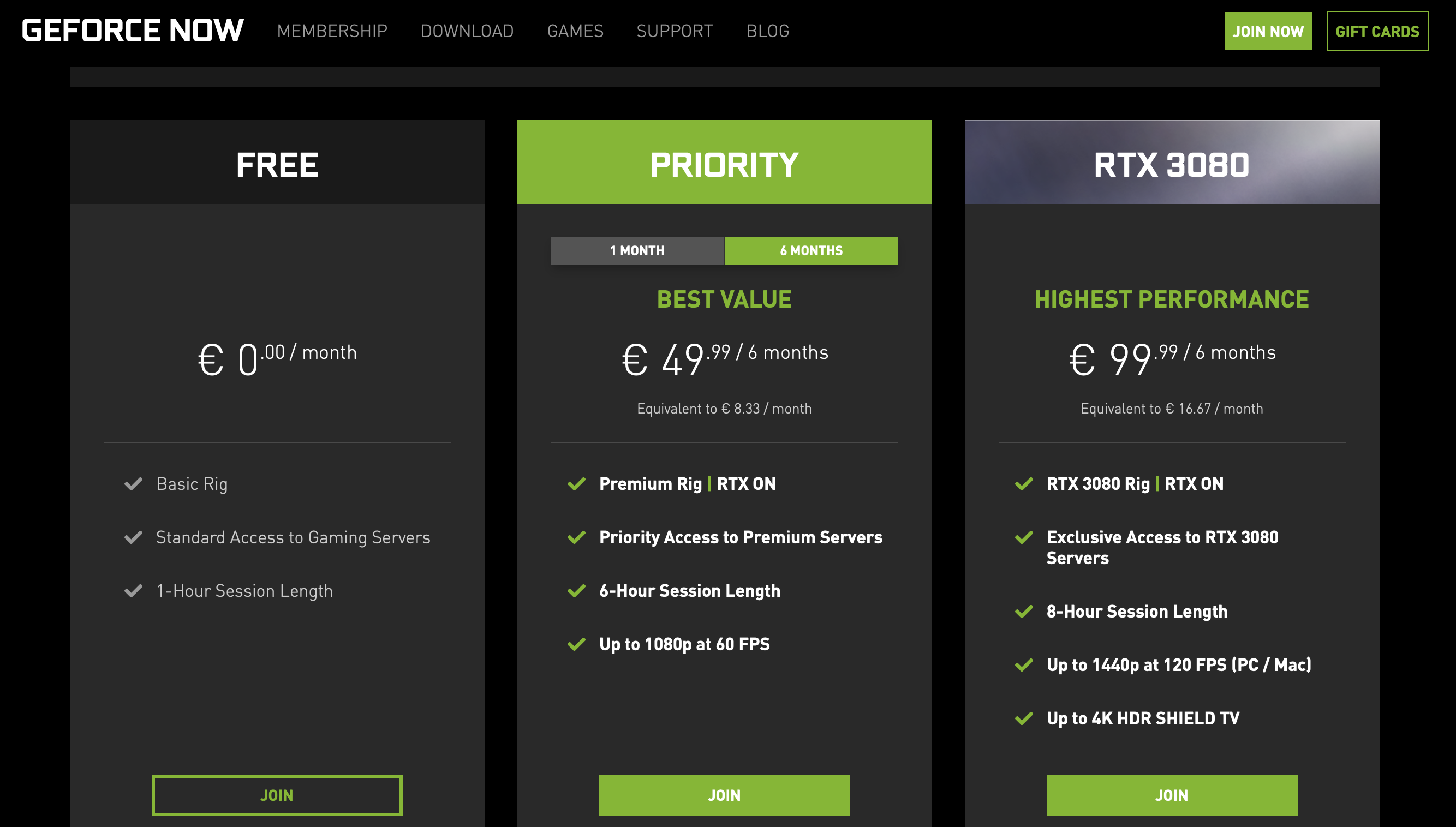Click the € 49.99 / 6 months price
Viewport: 1456px width, 827px height.
[x=724, y=359]
